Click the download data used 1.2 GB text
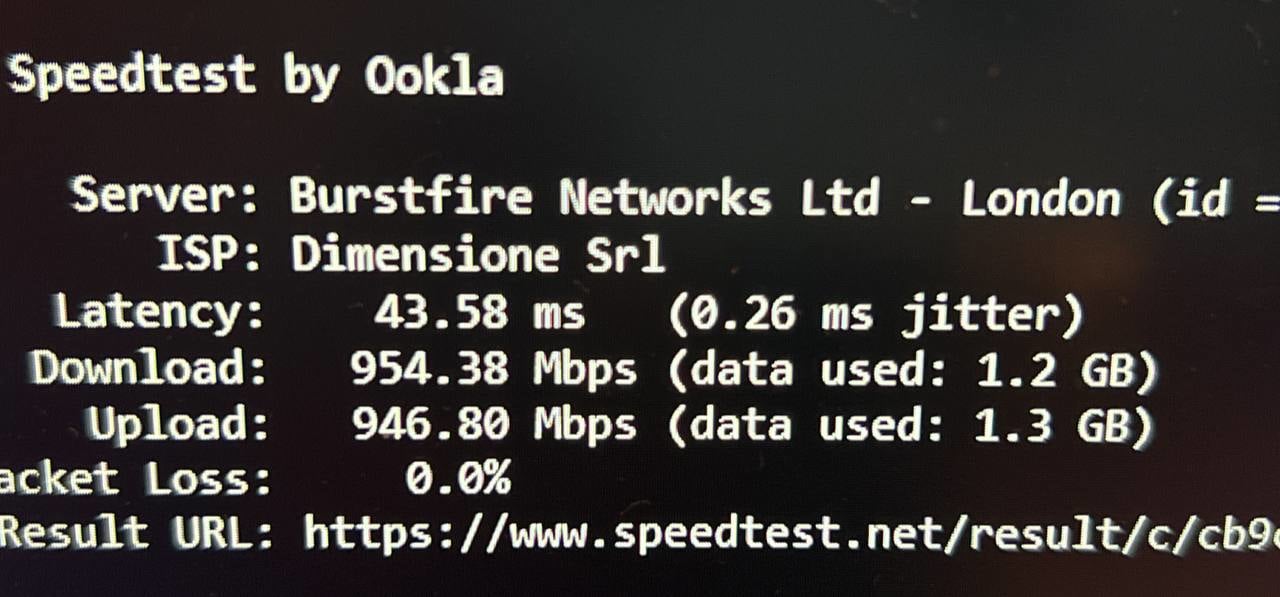The height and width of the screenshot is (597, 1280). (x=911, y=372)
